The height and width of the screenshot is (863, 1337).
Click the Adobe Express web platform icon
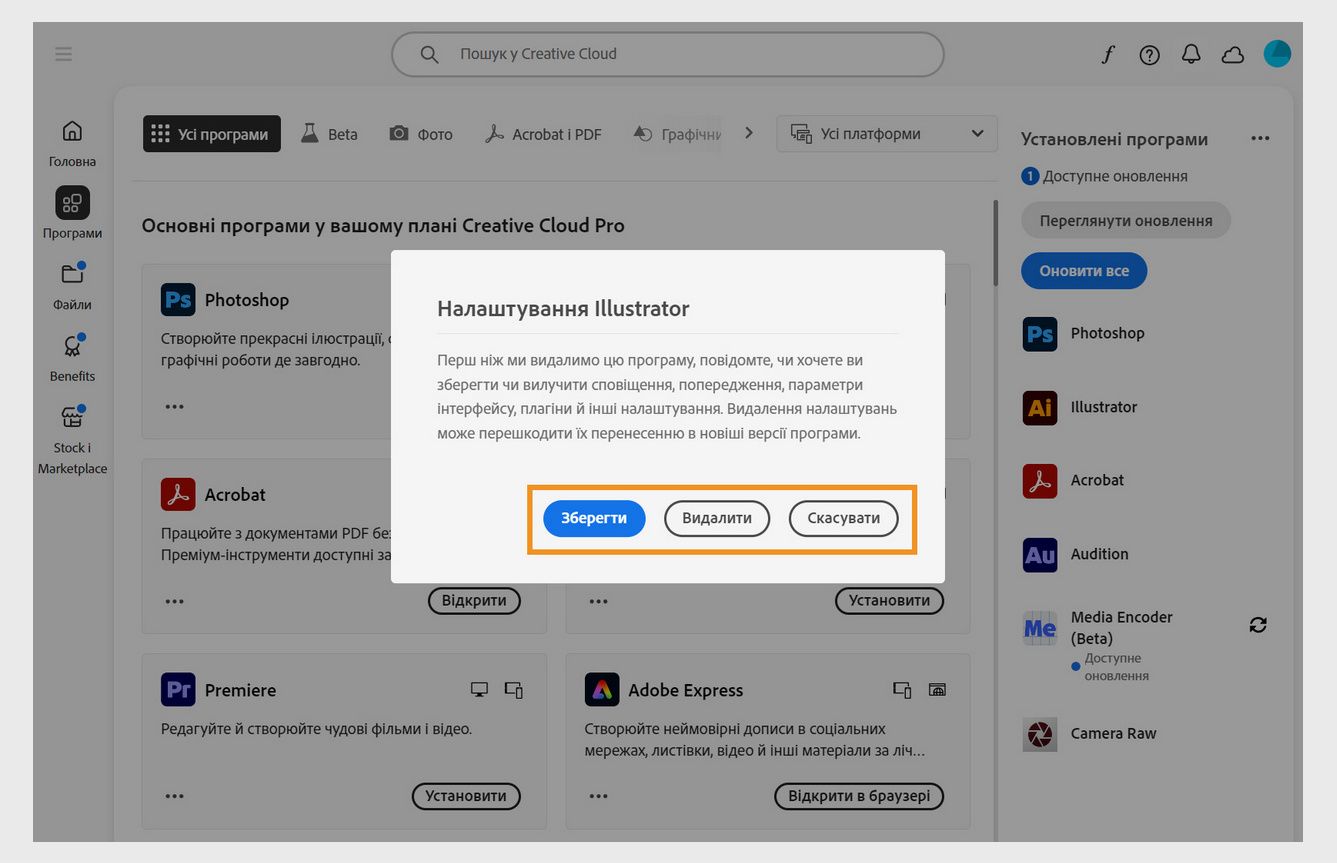(937, 690)
